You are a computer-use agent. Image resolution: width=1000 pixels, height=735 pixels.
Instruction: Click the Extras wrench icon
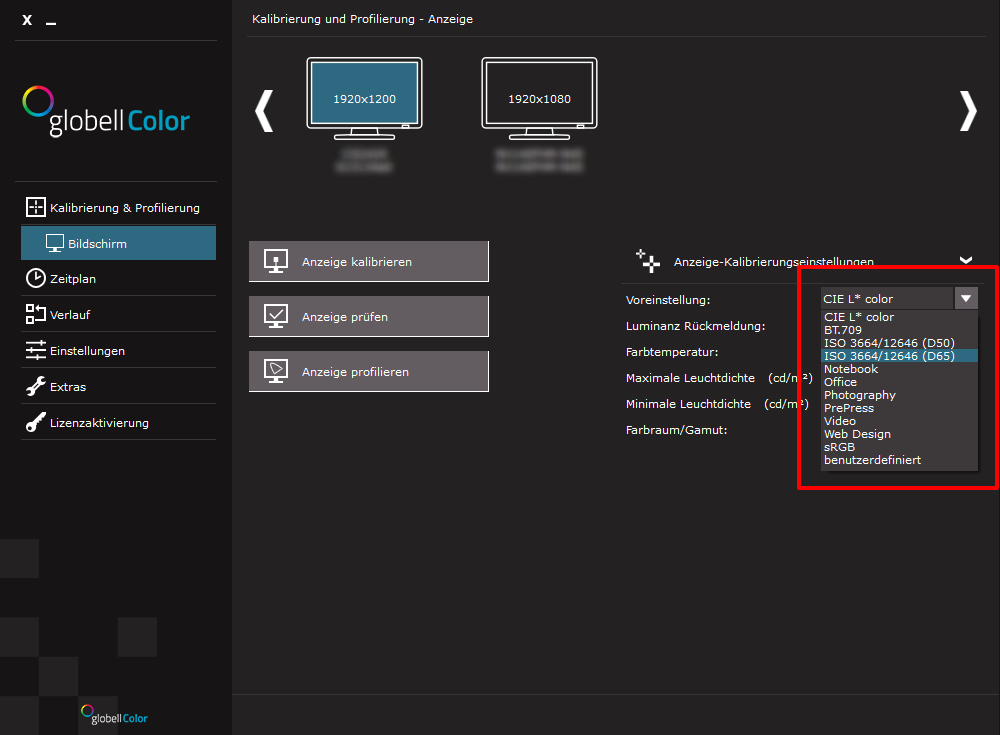click(35, 386)
